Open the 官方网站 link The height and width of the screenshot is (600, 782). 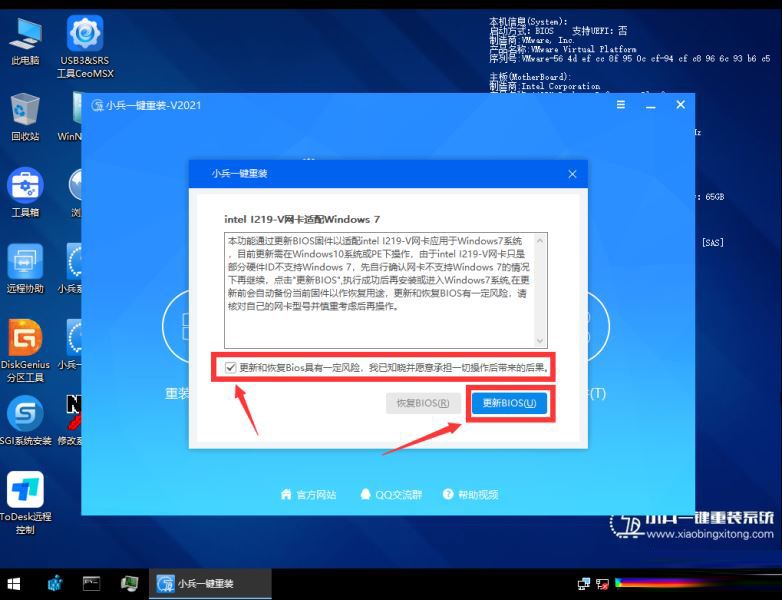(x=308, y=494)
